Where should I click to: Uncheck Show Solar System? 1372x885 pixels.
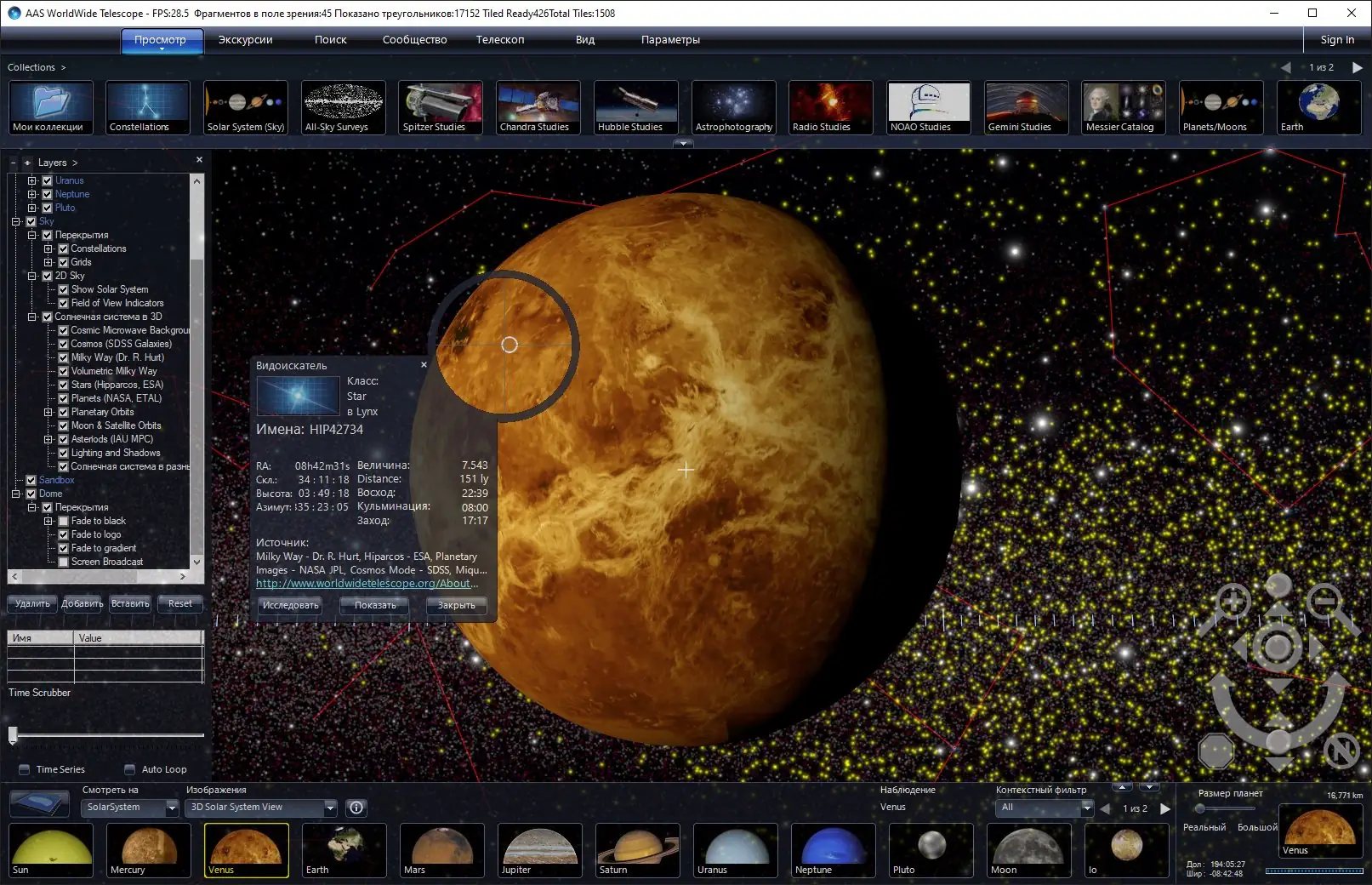[63, 289]
